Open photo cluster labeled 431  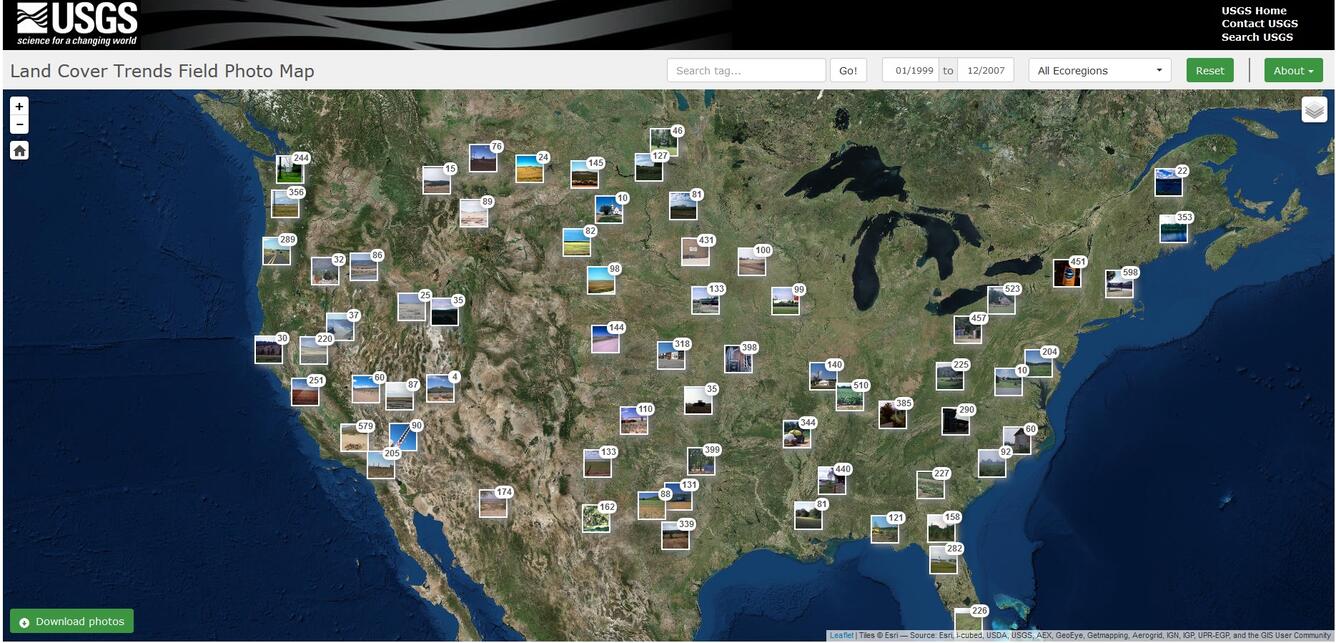[x=695, y=251]
